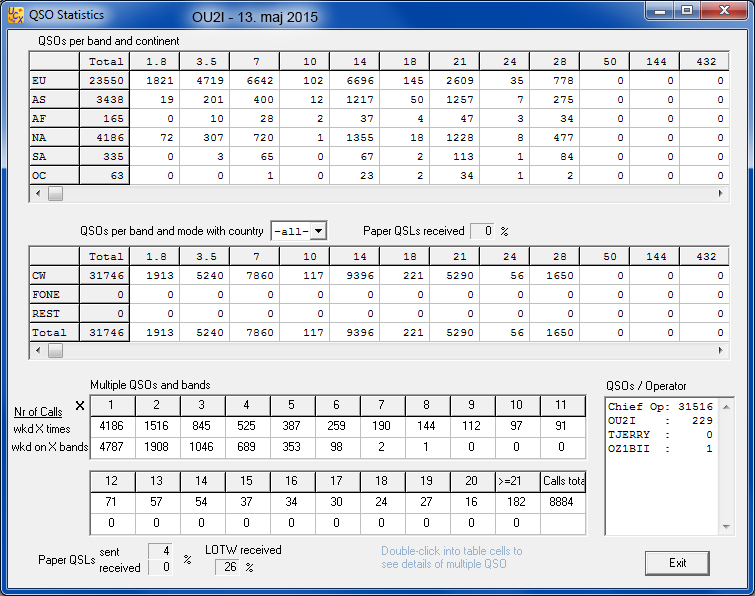Click the Paper QSLs received percent field
This screenshot has height=596, width=755.
[x=481, y=231]
